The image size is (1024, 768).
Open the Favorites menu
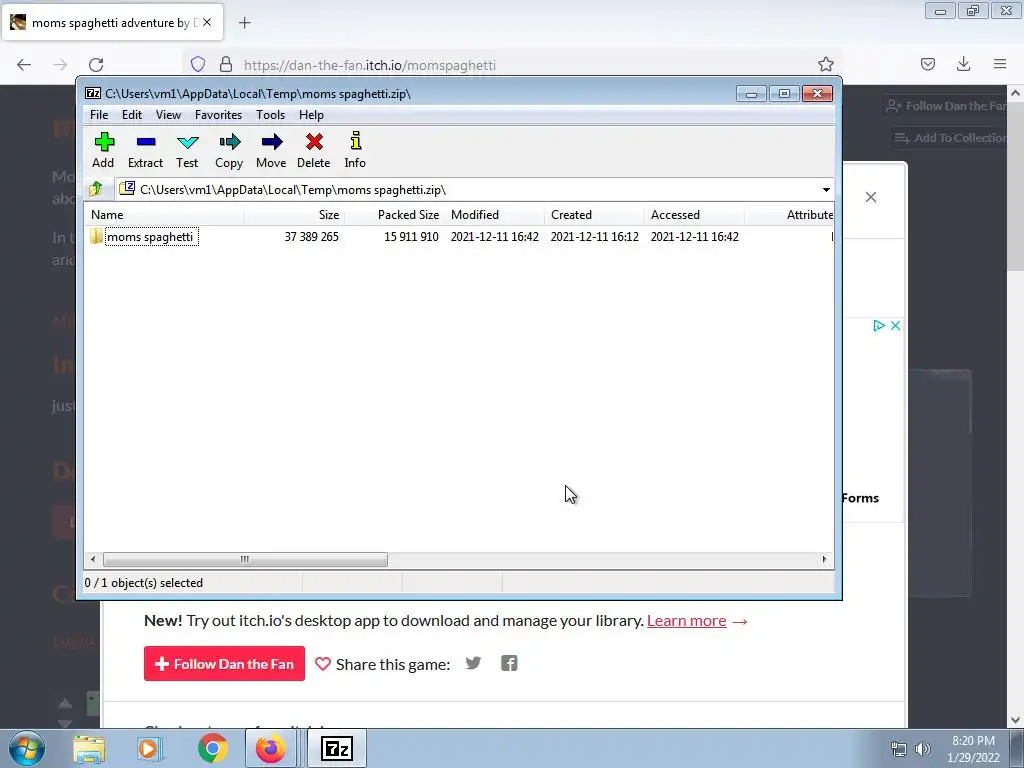click(x=218, y=115)
